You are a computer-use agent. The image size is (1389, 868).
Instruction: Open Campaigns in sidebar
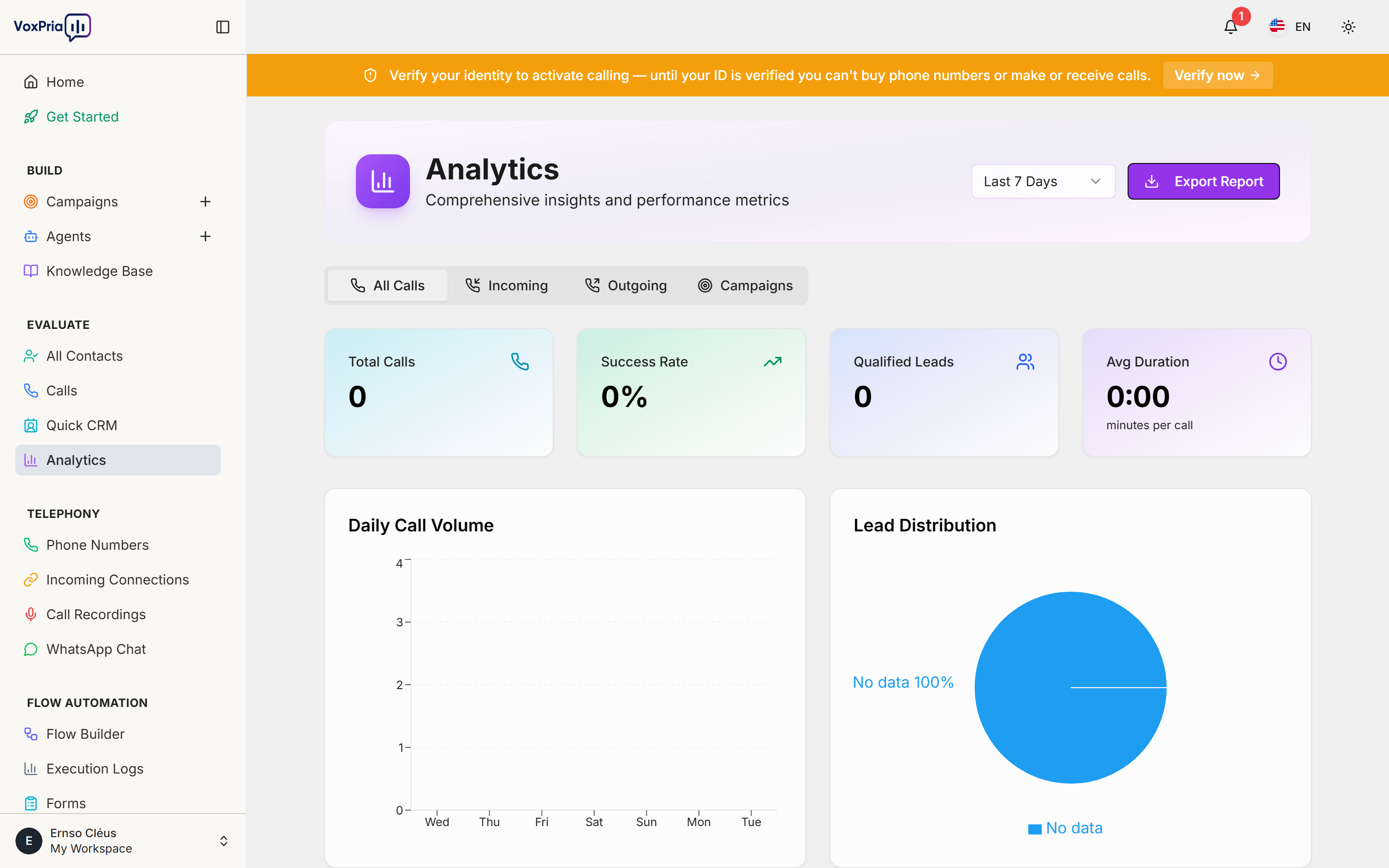[x=103, y=202]
